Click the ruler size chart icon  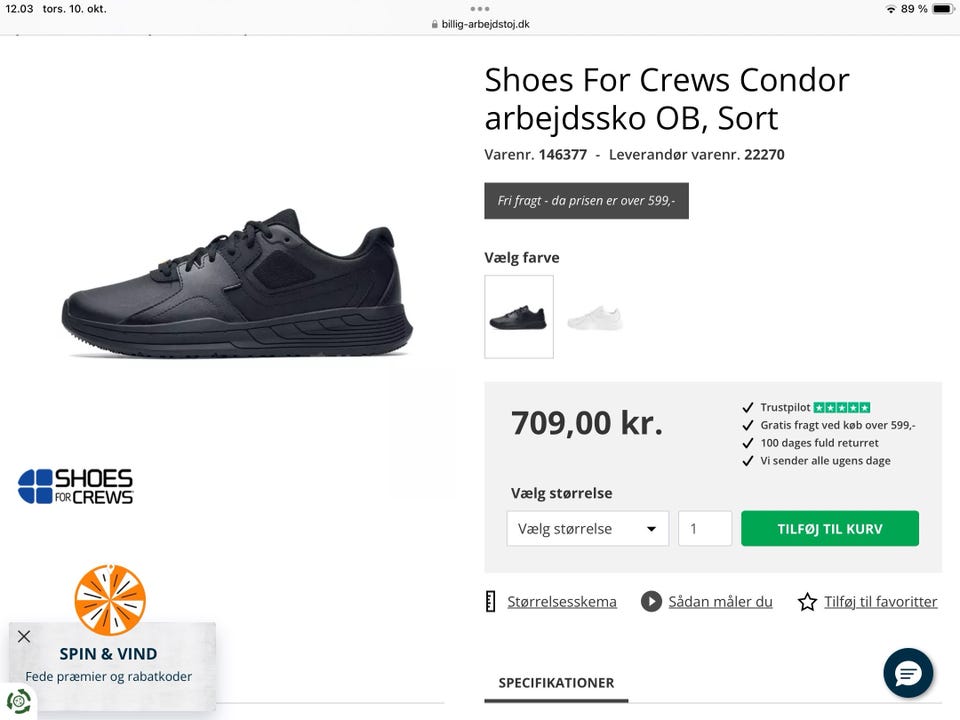coord(490,602)
